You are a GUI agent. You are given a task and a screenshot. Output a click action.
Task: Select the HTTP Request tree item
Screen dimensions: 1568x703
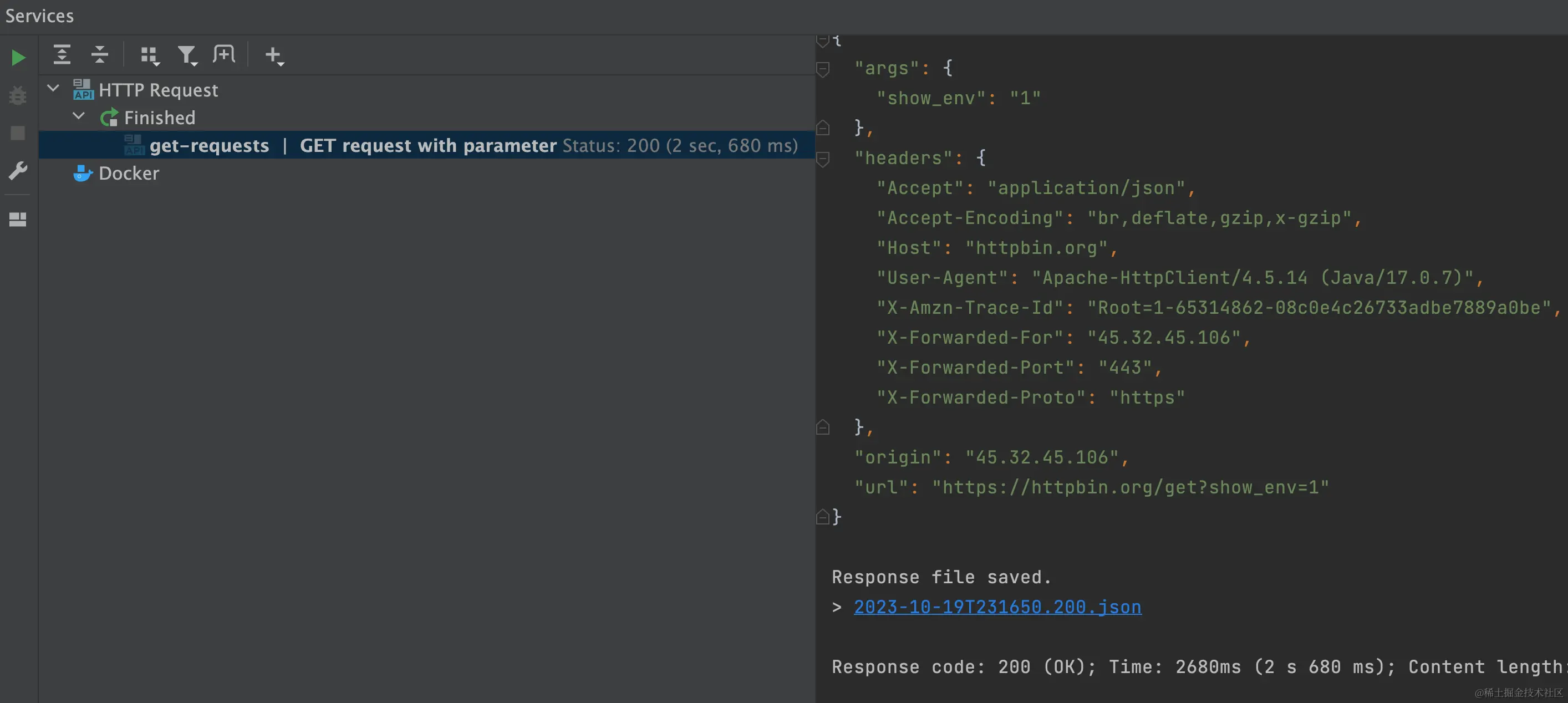158,90
